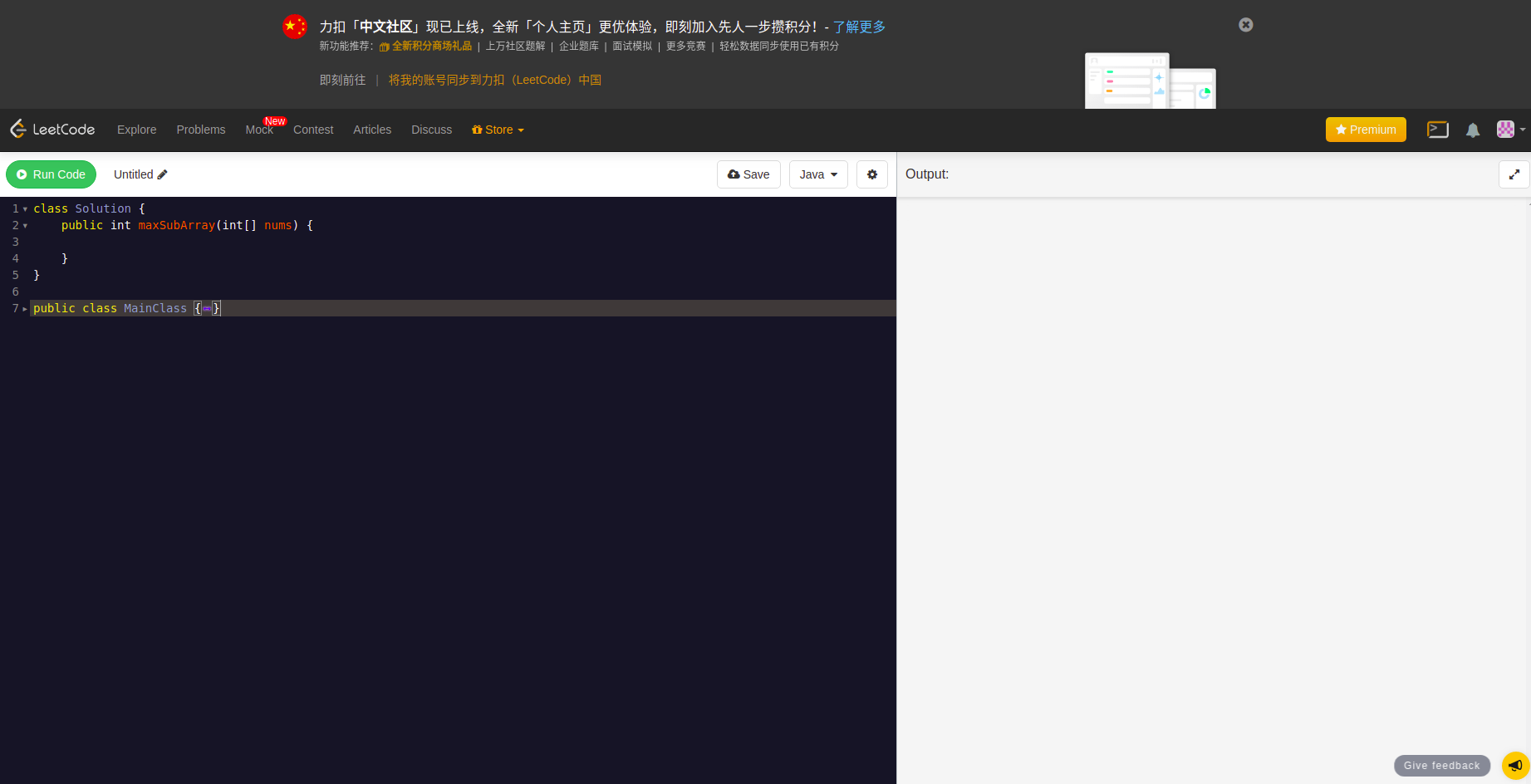The width and height of the screenshot is (1531, 784).
Task: Click the maxSubArray method name in code
Action: pos(176,225)
